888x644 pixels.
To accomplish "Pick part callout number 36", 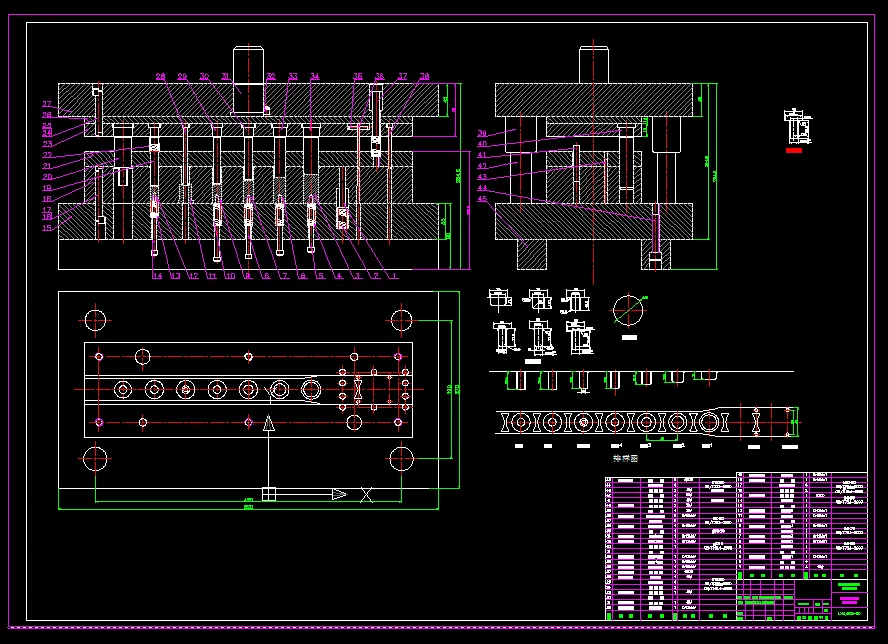I will 379,76.
